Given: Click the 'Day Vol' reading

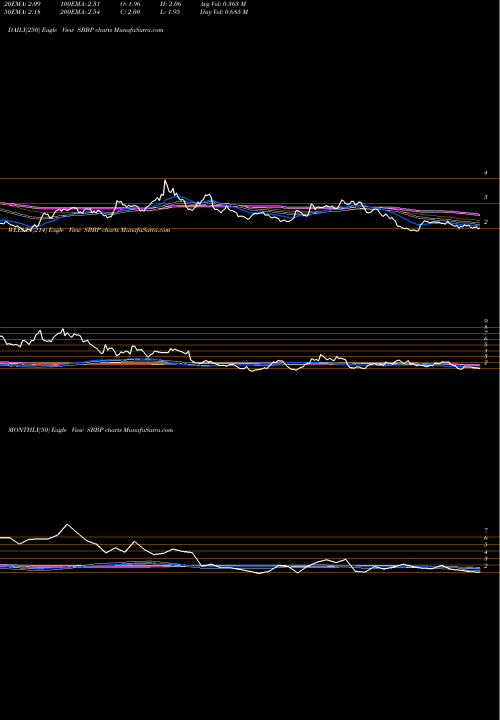Looking at the screenshot, I should [224, 12].
